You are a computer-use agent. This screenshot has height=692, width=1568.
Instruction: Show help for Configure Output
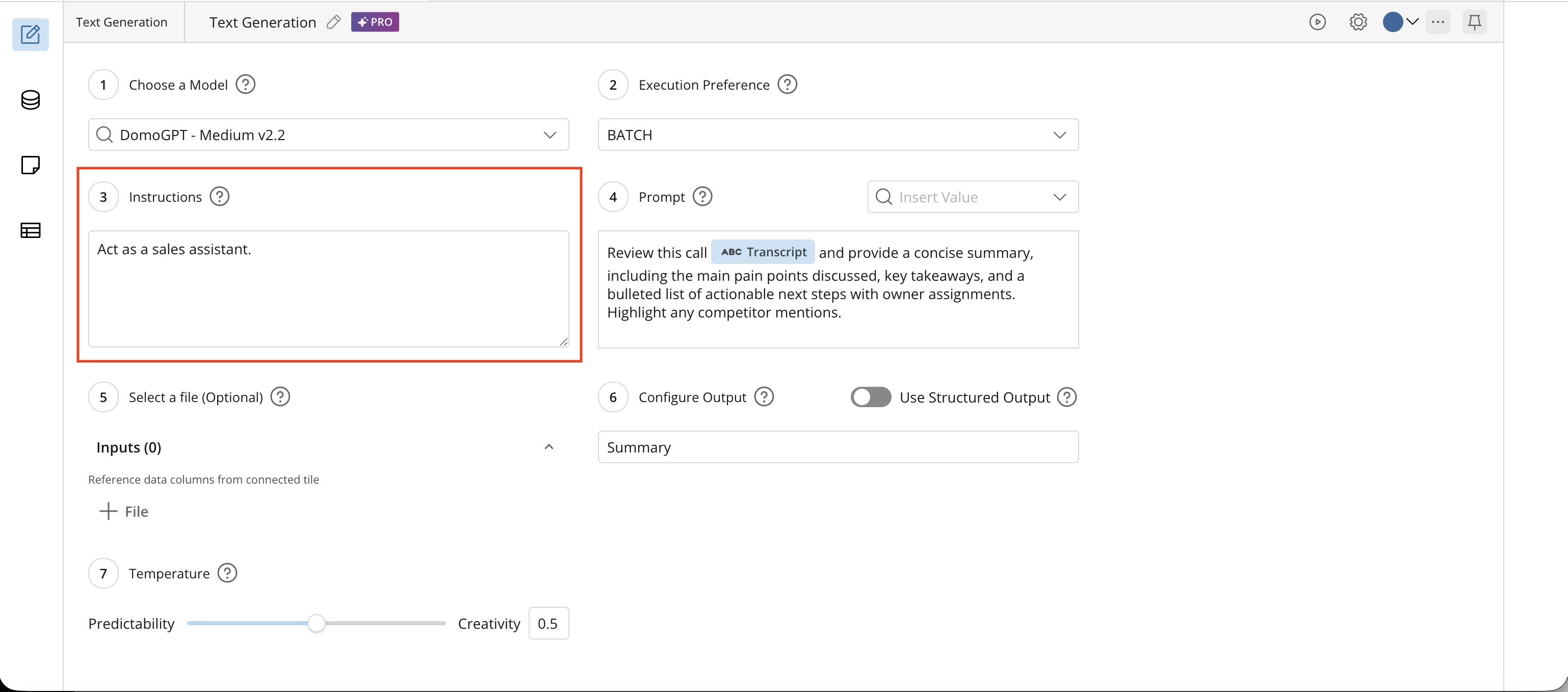(763, 397)
